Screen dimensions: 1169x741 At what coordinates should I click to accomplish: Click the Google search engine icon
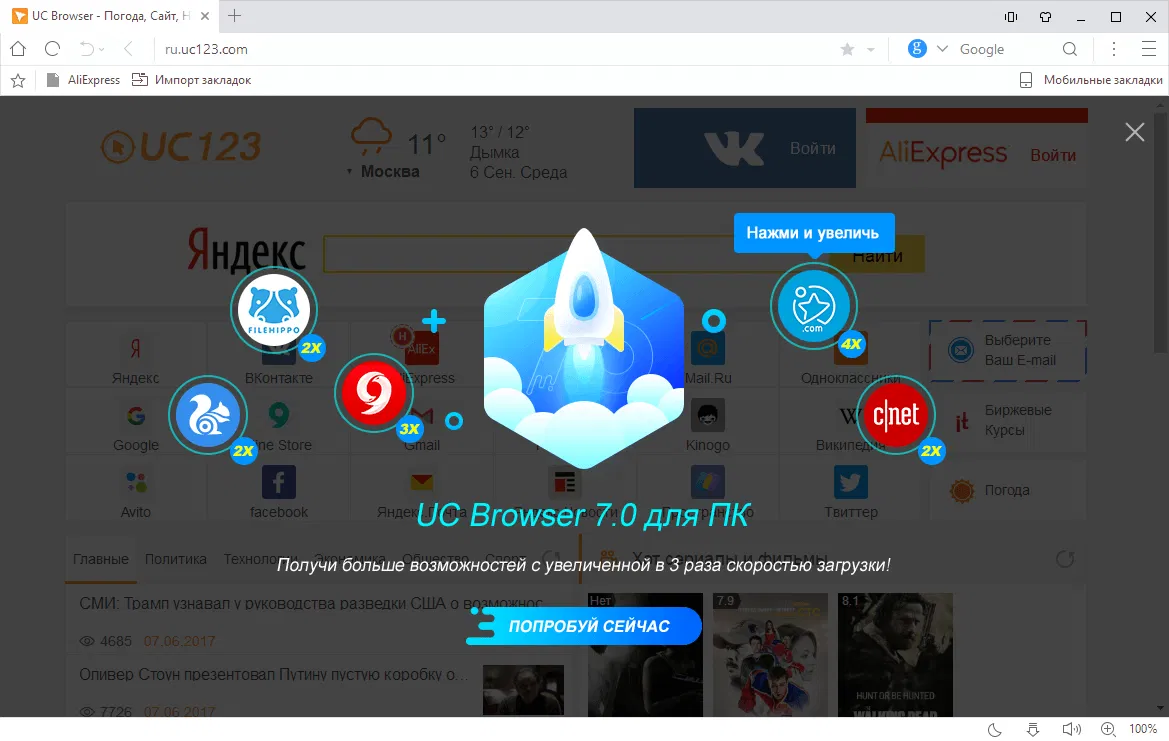tap(917, 48)
